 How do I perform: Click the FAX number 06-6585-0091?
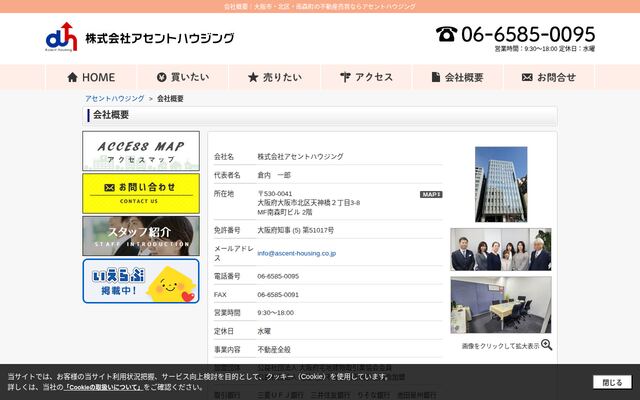pos(278,295)
